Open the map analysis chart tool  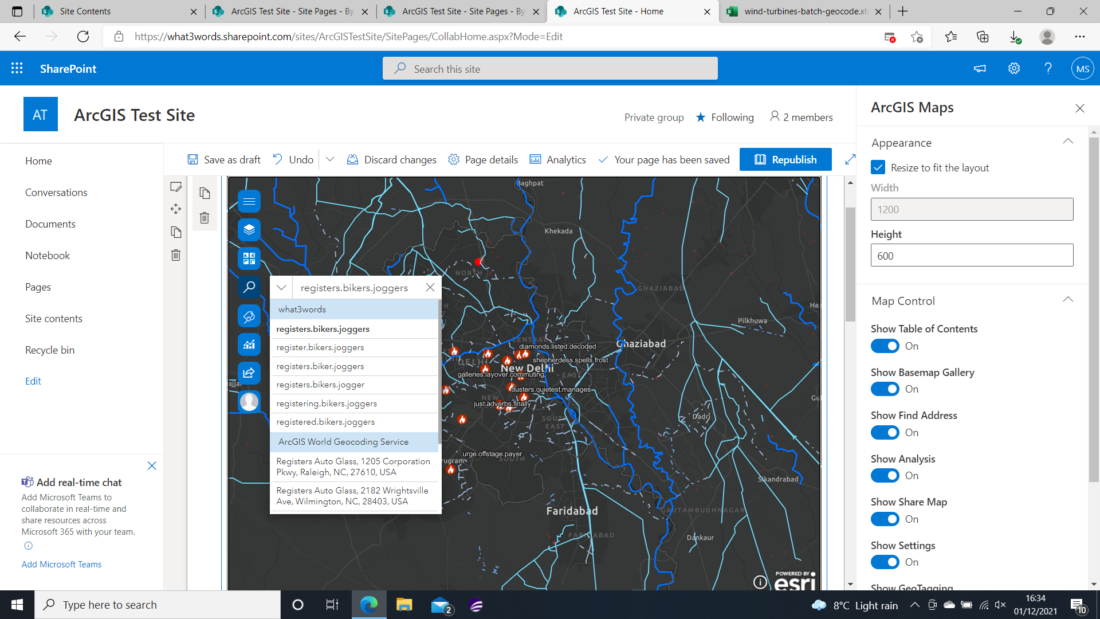[x=249, y=344]
